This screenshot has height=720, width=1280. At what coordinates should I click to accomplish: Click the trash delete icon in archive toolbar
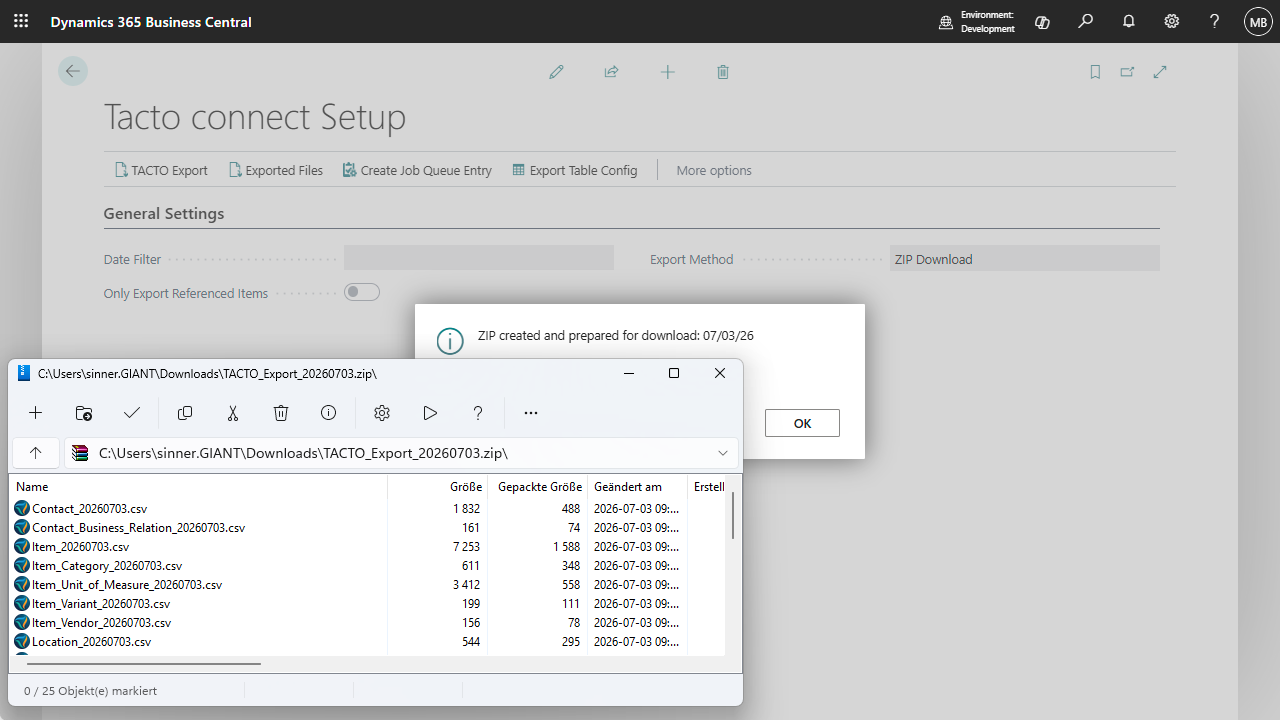pyautogui.click(x=281, y=413)
